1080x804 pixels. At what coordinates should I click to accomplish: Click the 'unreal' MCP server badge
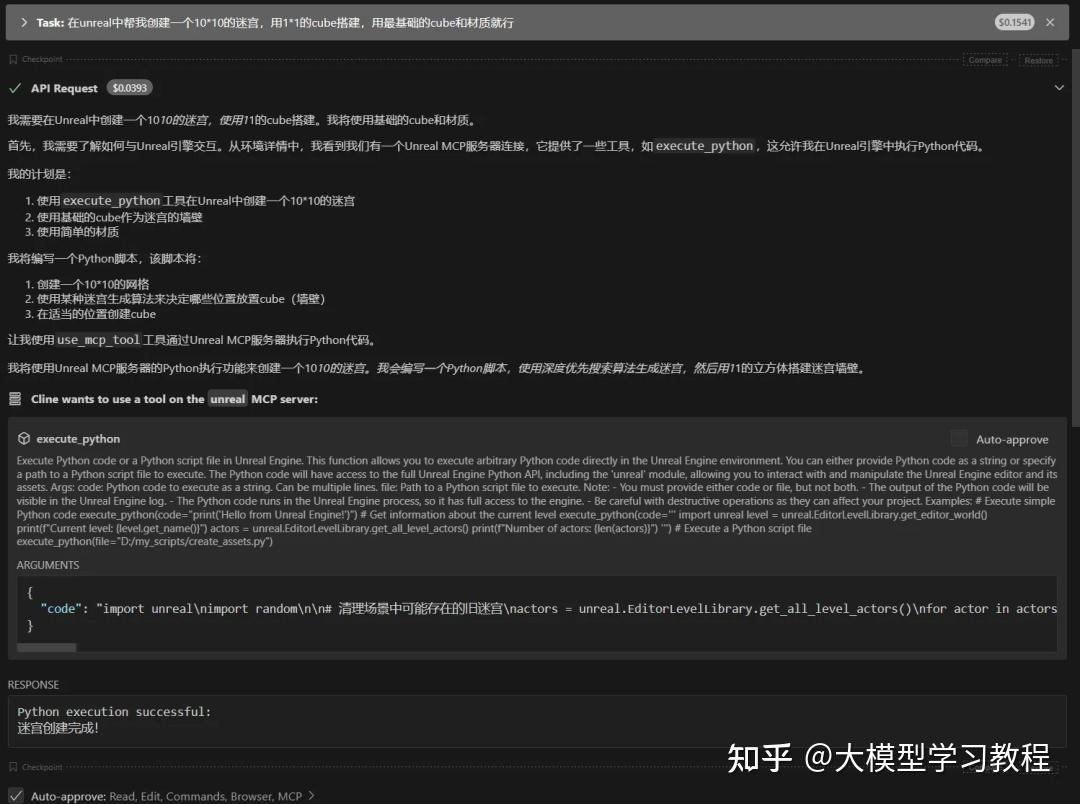tap(227, 398)
